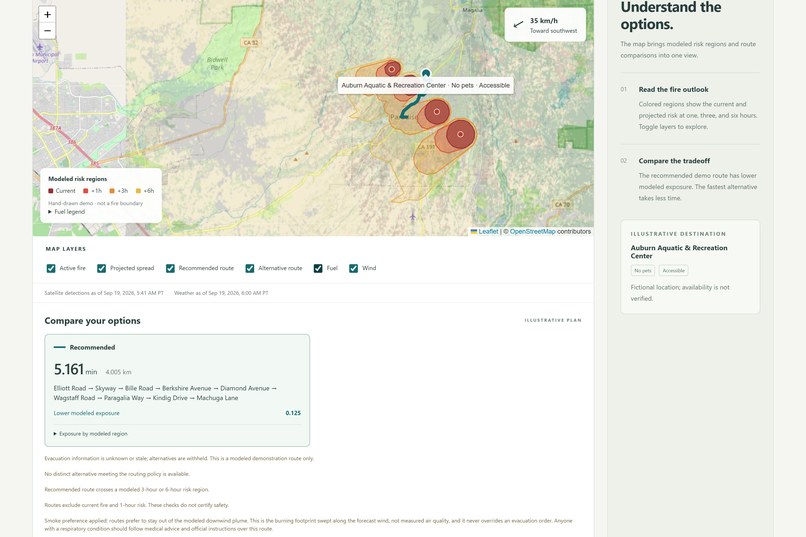The image size is (806, 537).
Task: Click the +6h risk color swatch in the legend
Action: (x=138, y=191)
